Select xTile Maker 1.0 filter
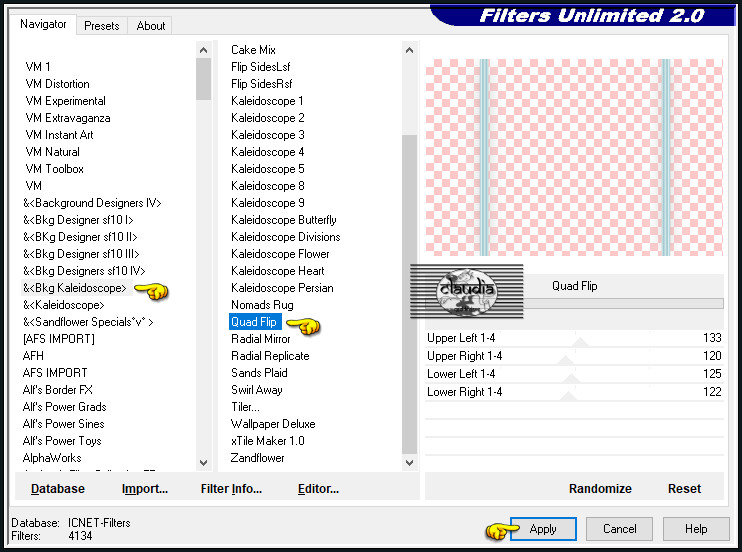Image resolution: width=742 pixels, height=552 pixels. [267, 441]
